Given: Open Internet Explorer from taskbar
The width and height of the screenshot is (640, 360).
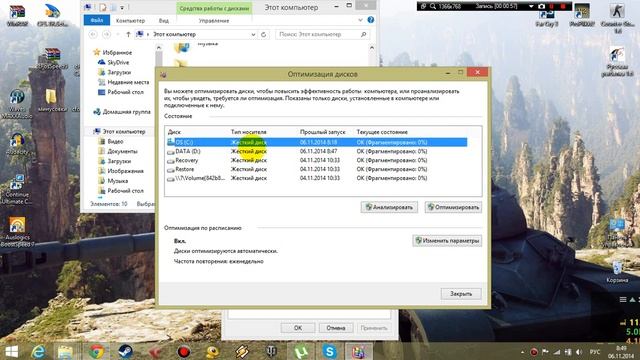Looking at the screenshot, I should point(39,351).
